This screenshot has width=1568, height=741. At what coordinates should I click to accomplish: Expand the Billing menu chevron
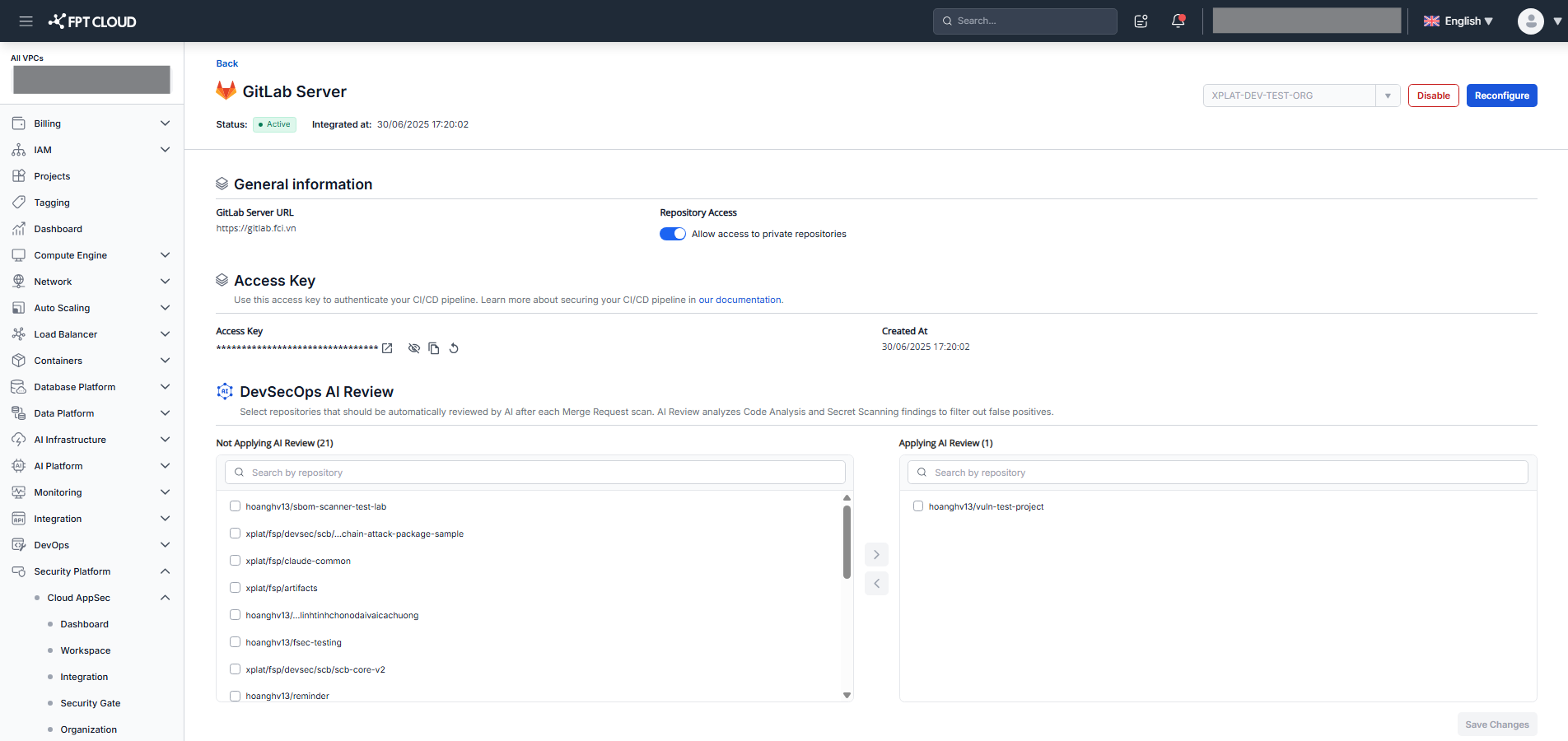pyautogui.click(x=165, y=123)
